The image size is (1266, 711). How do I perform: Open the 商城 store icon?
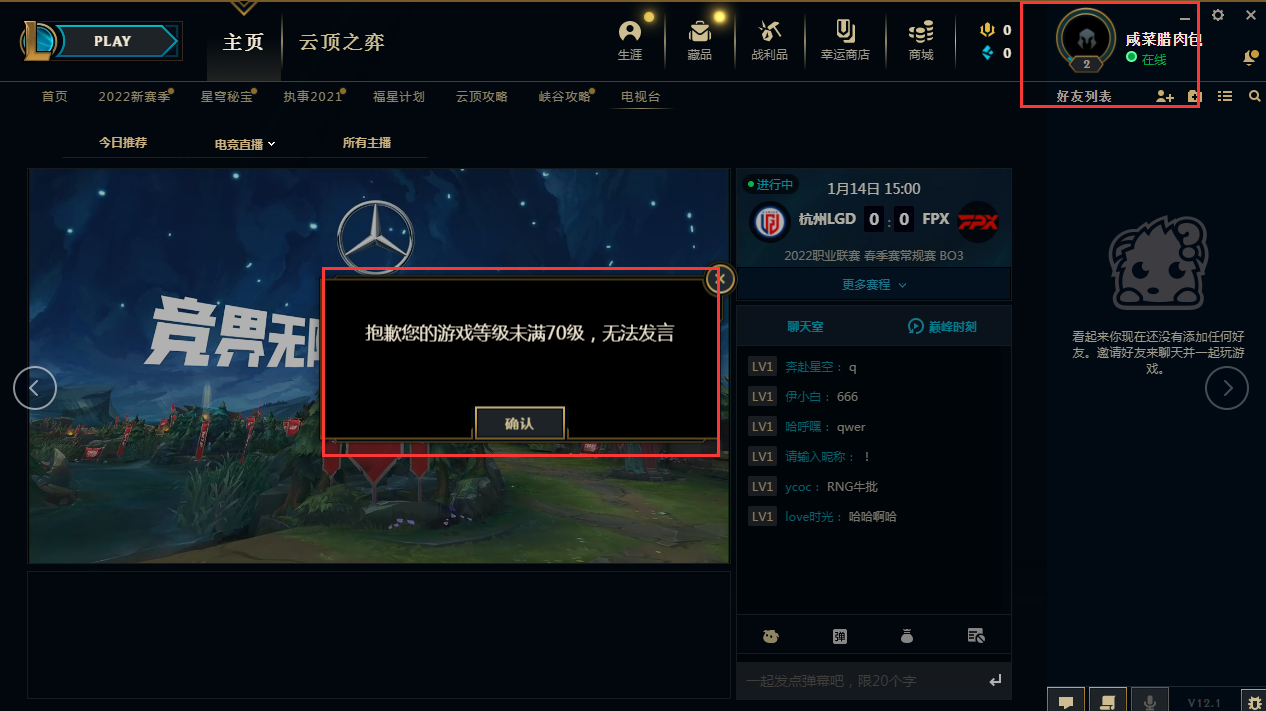pyautogui.click(x=921, y=41)
